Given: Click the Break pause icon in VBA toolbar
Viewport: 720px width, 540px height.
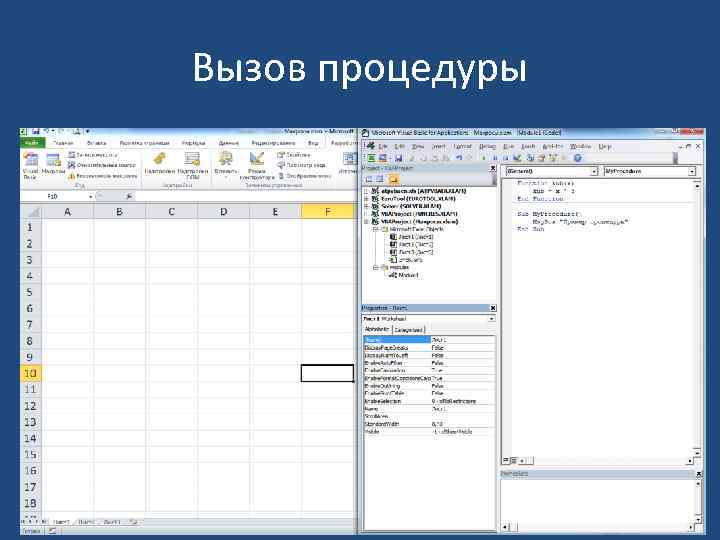Looking at the screenshot, I should [495, 158].
